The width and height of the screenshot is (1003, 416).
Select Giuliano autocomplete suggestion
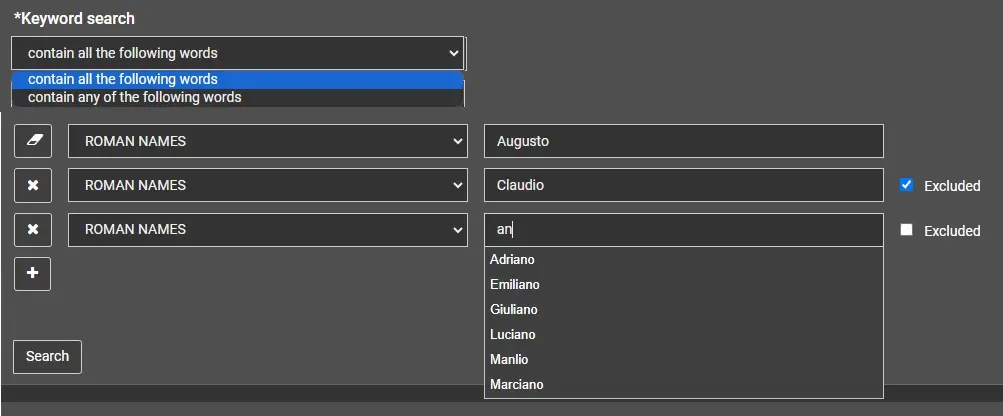coord(514,310)
